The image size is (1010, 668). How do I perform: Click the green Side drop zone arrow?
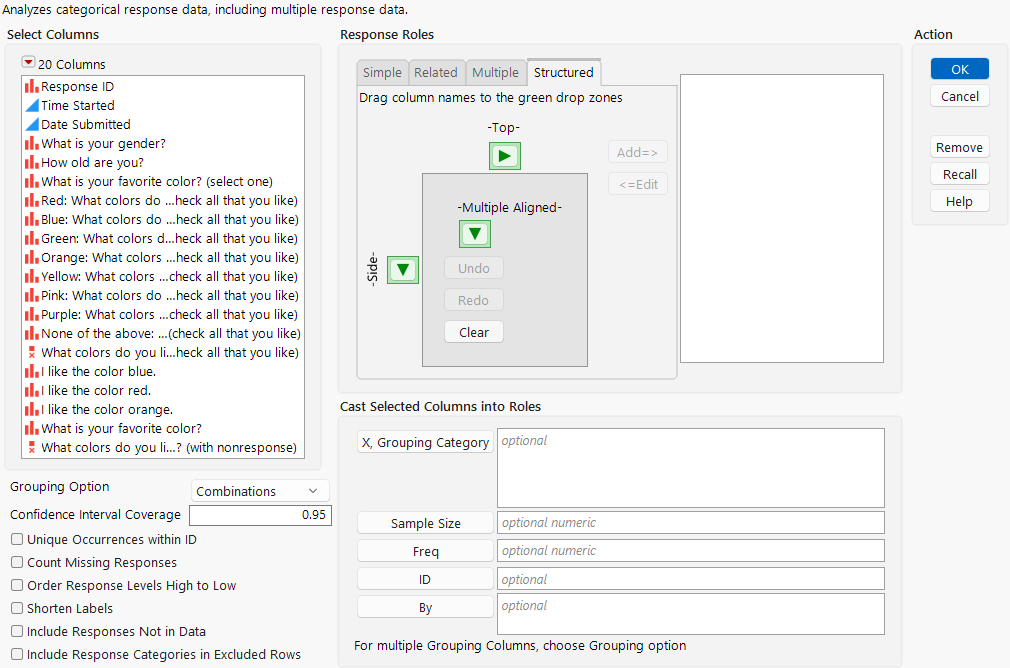pos(402,270)
